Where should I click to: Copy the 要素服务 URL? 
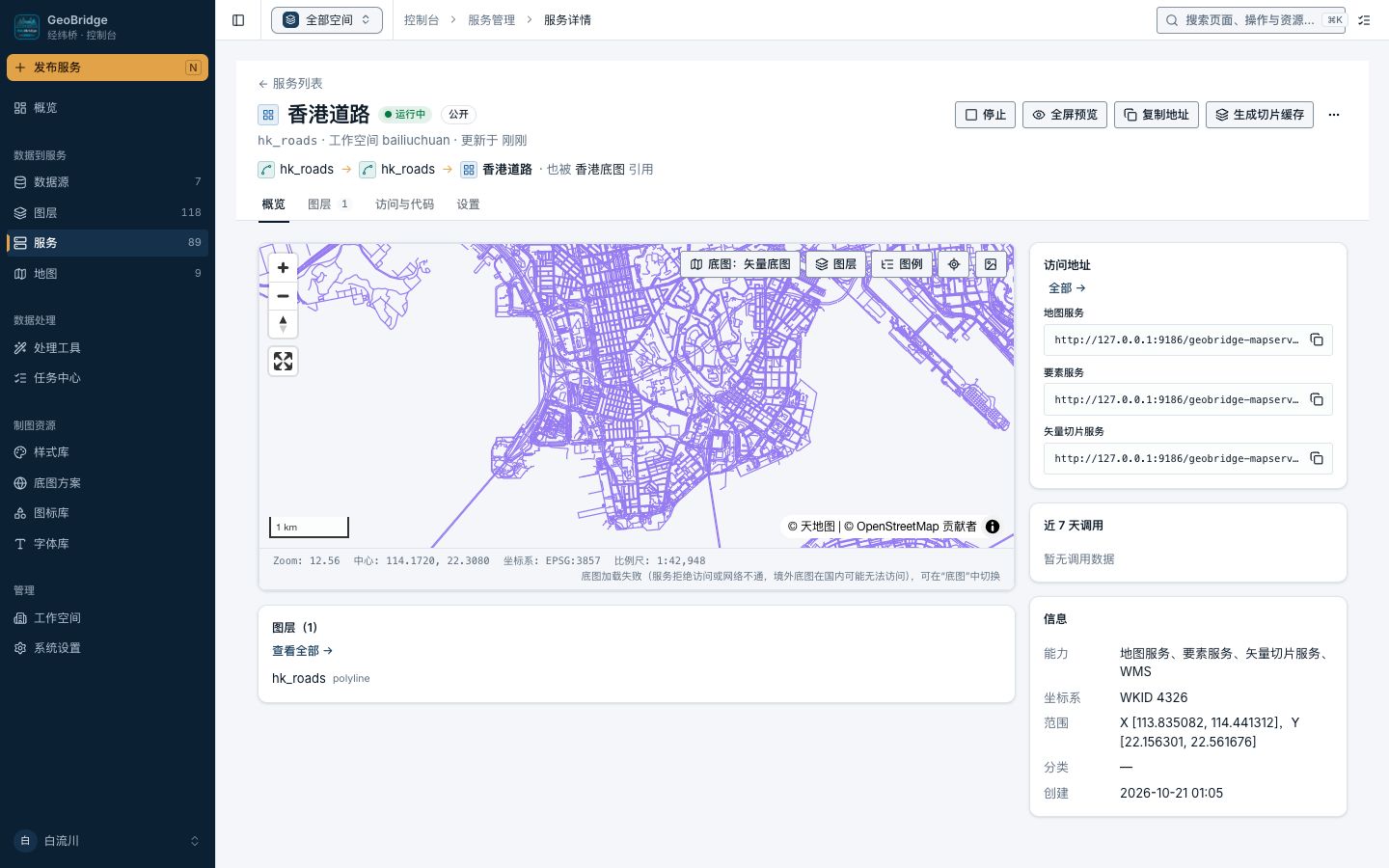[x=1317, y=399]
